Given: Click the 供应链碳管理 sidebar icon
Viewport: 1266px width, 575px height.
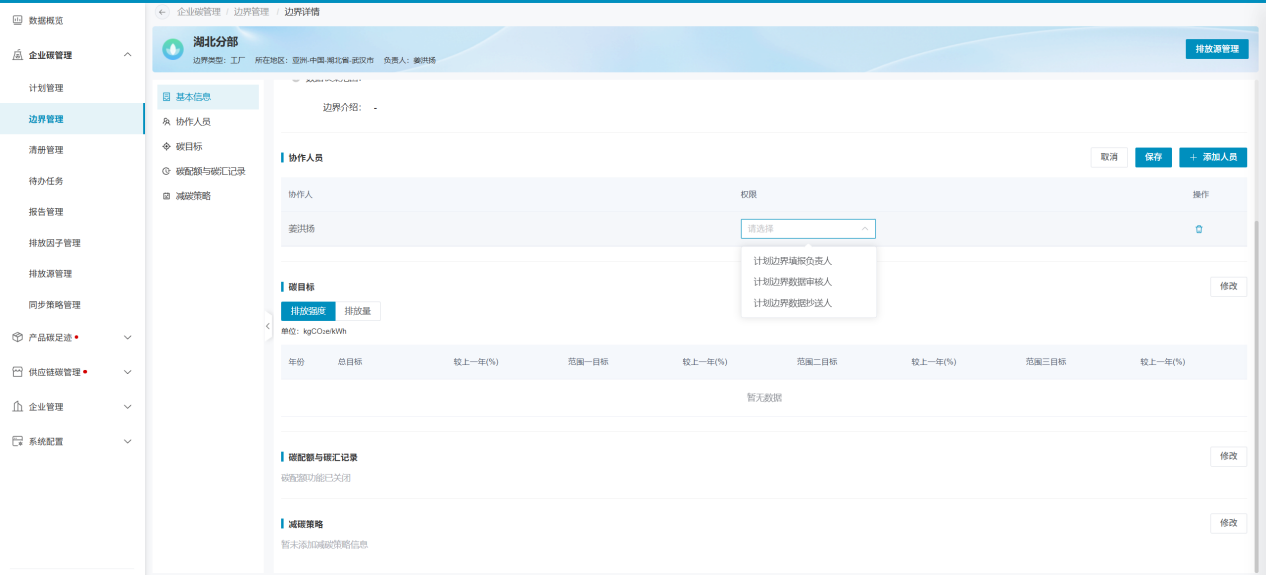Looking at the screenshot, I should (x=17, y=372).
